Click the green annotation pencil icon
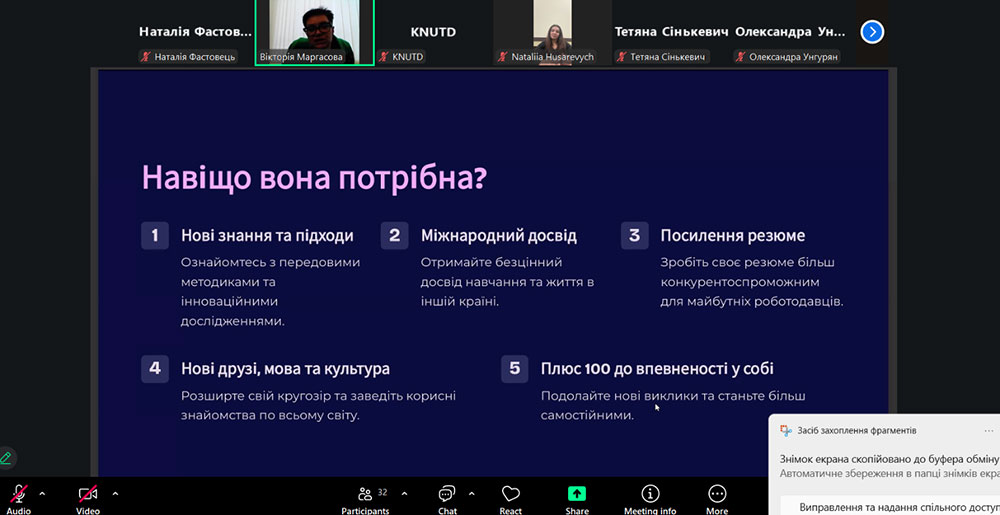Image resolution: width=1000 pixels, height=515 pixels. pyautogui.click(x=6, y=458)
